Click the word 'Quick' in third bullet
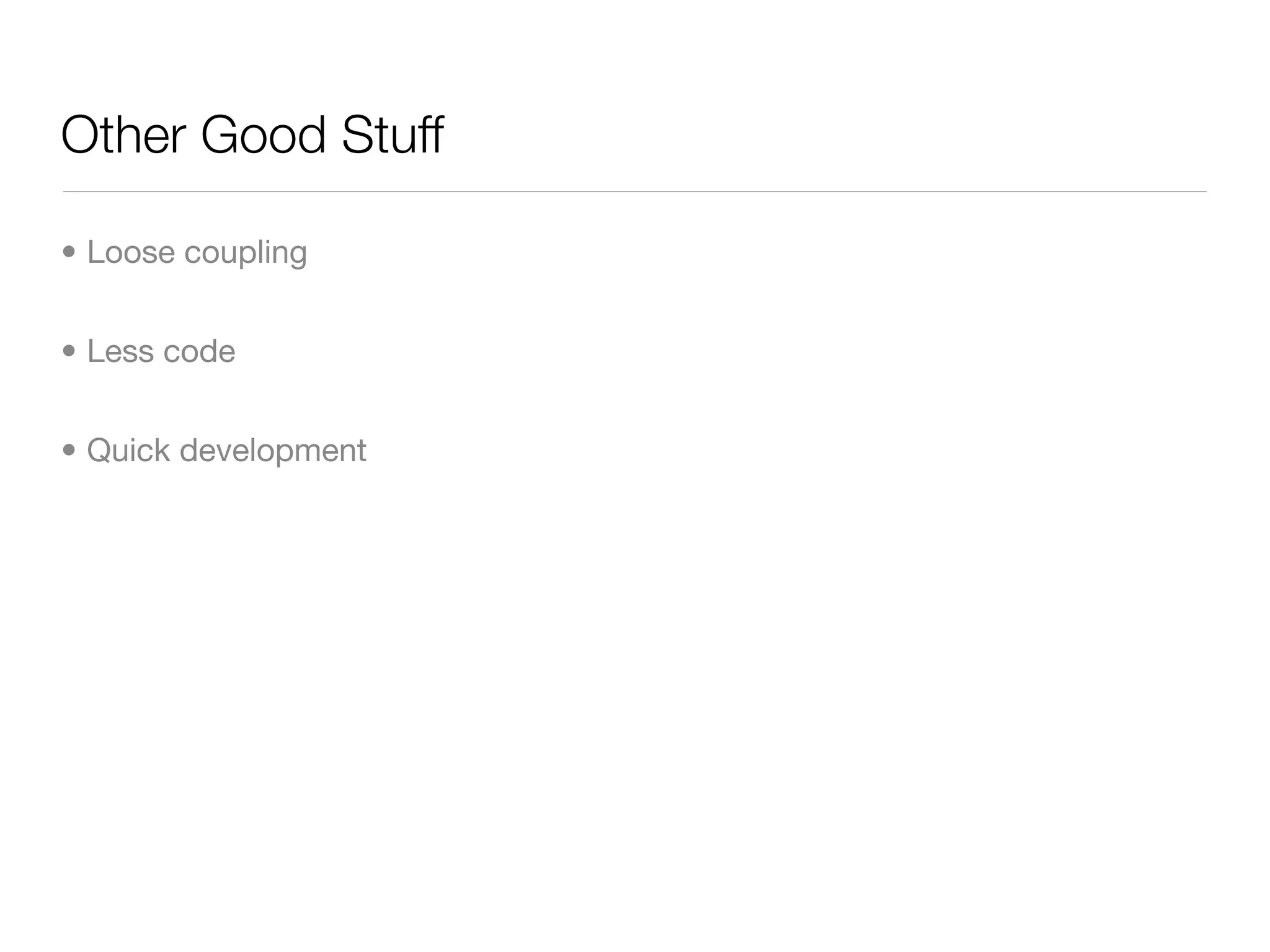 [x=128, y=451]
